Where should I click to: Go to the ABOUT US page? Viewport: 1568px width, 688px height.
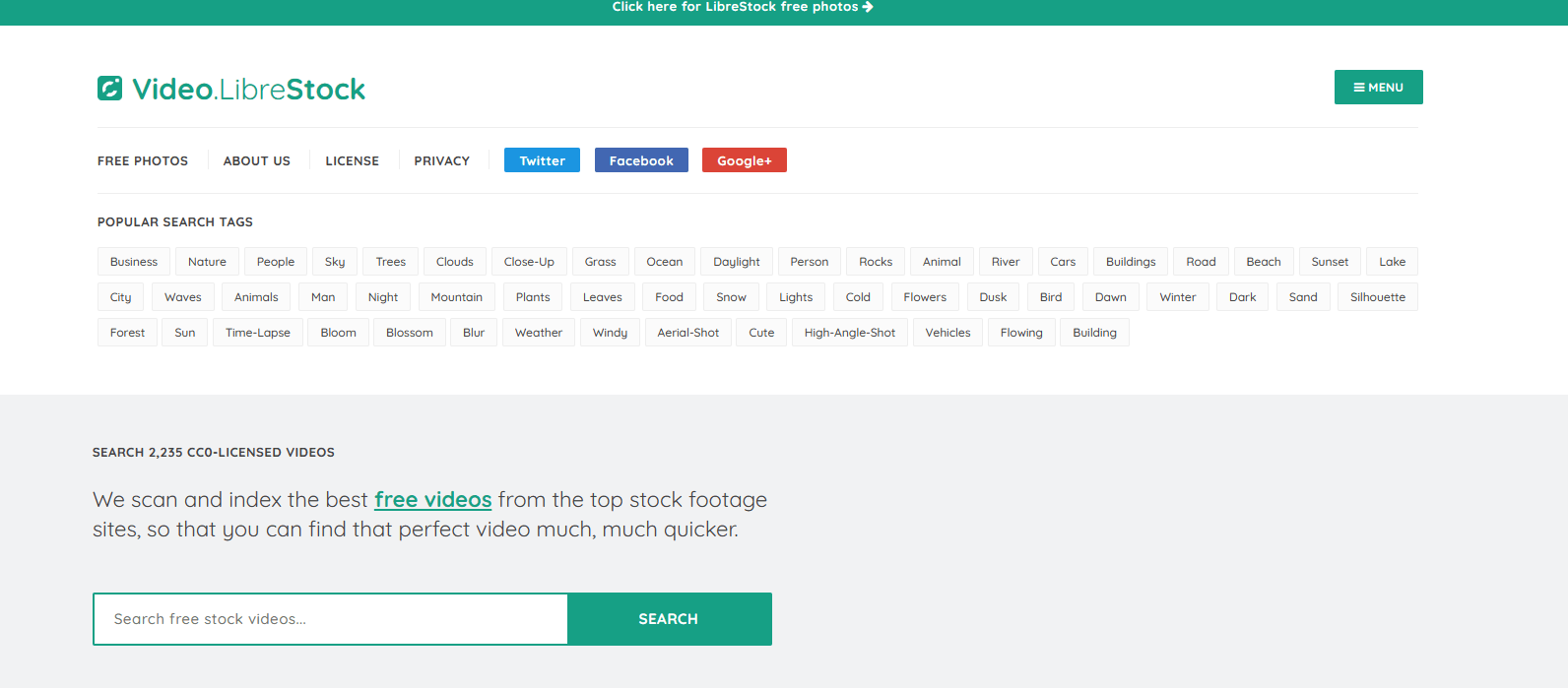click(x=256, y=160)
